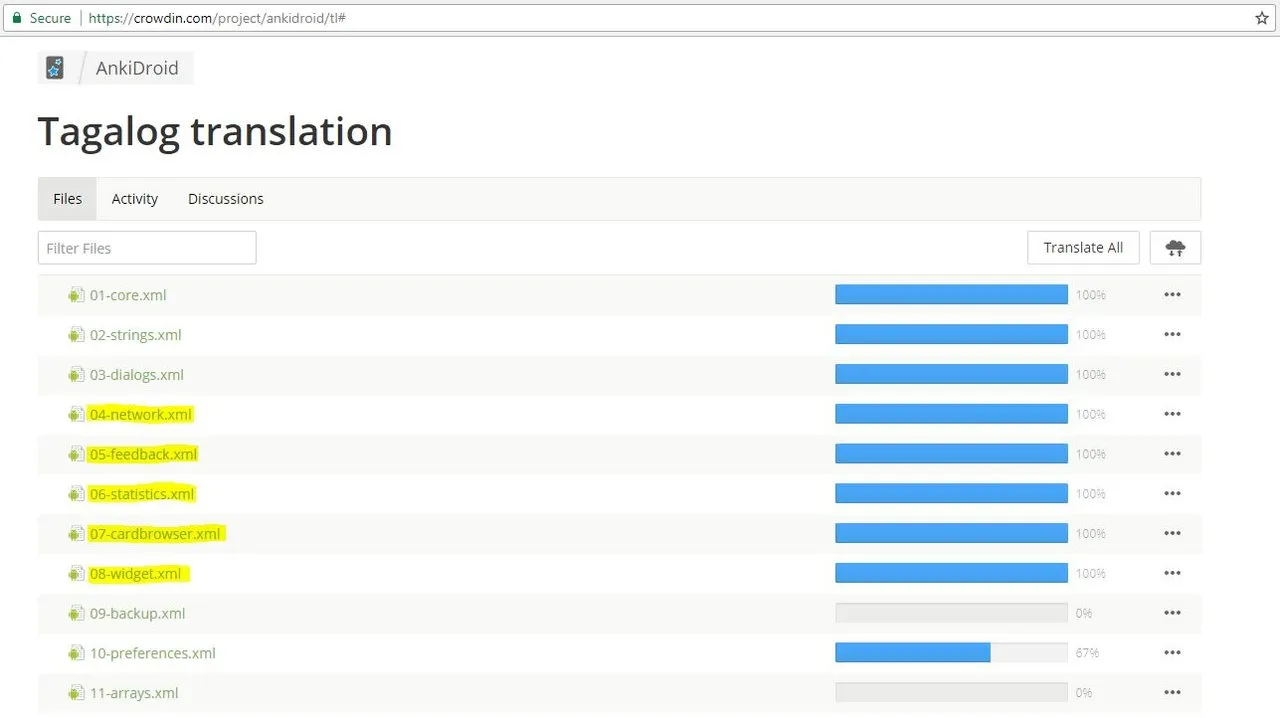Click the file icon beside 08-widget.xml

[x=76, y=574]
